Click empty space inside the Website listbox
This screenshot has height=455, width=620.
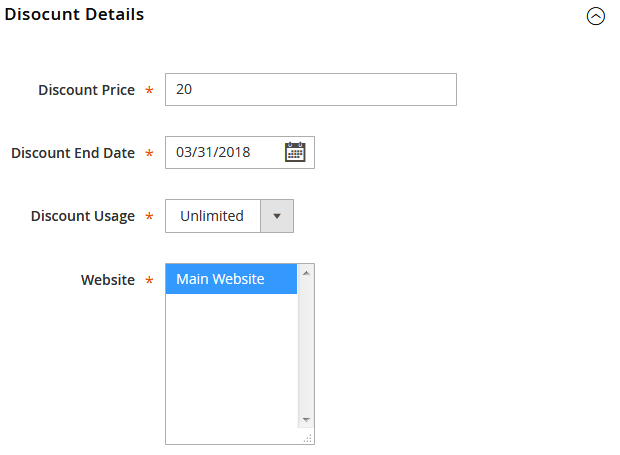tap(231, 370)
